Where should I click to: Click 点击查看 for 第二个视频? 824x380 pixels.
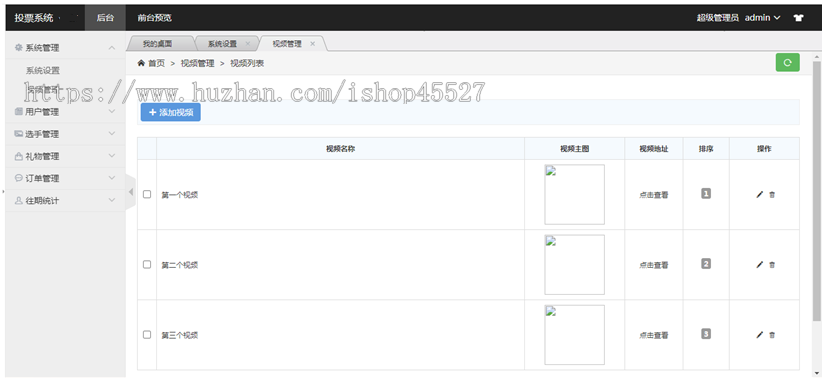[x=654, y=265]
